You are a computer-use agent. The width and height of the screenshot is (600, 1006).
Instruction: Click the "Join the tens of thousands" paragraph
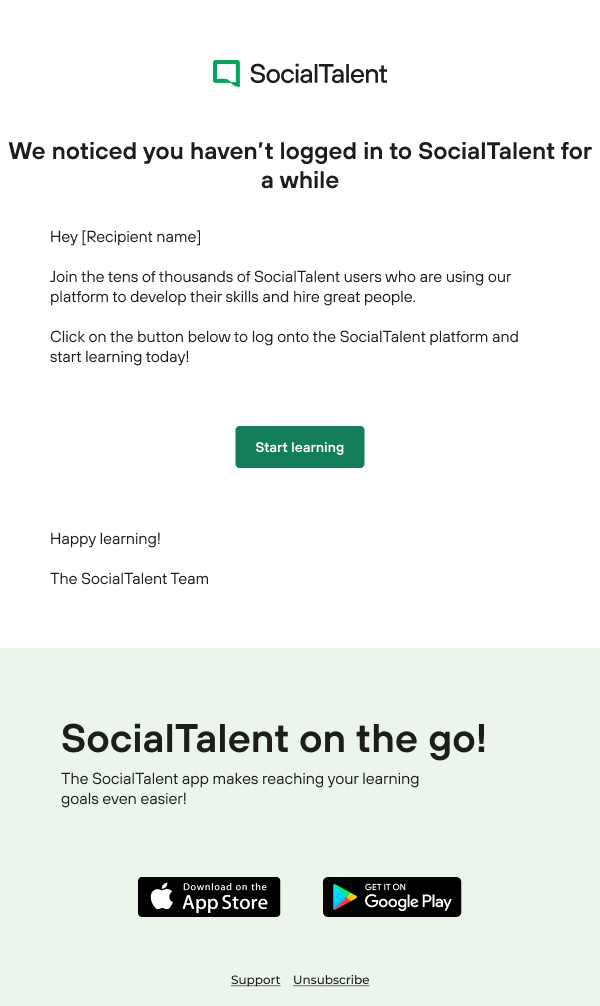[x=280, y=287]
